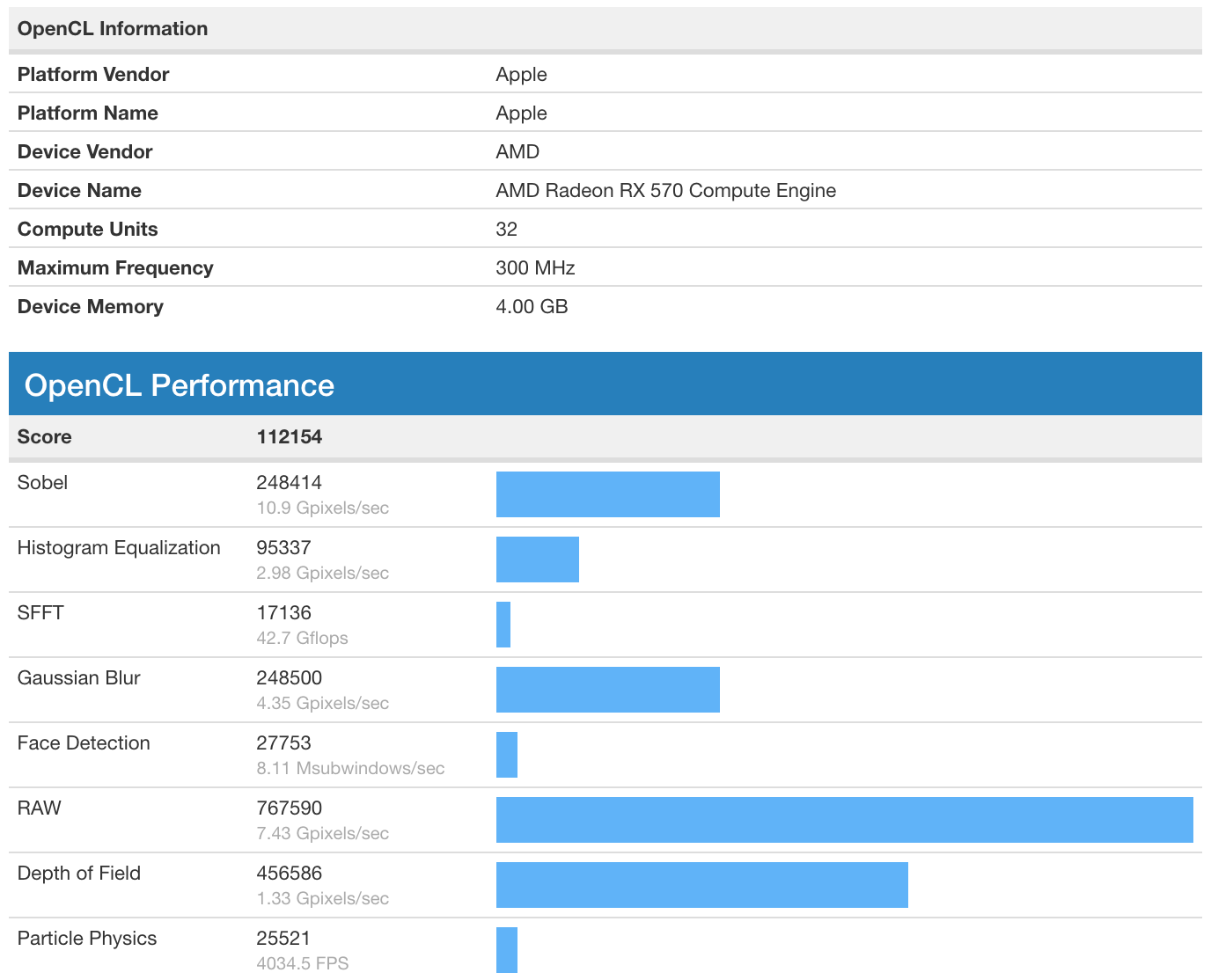The height and width of the screenshot is (980, 1211).
Task: Click the 42.7 Gflops value
Action: (x=303, y=638)
